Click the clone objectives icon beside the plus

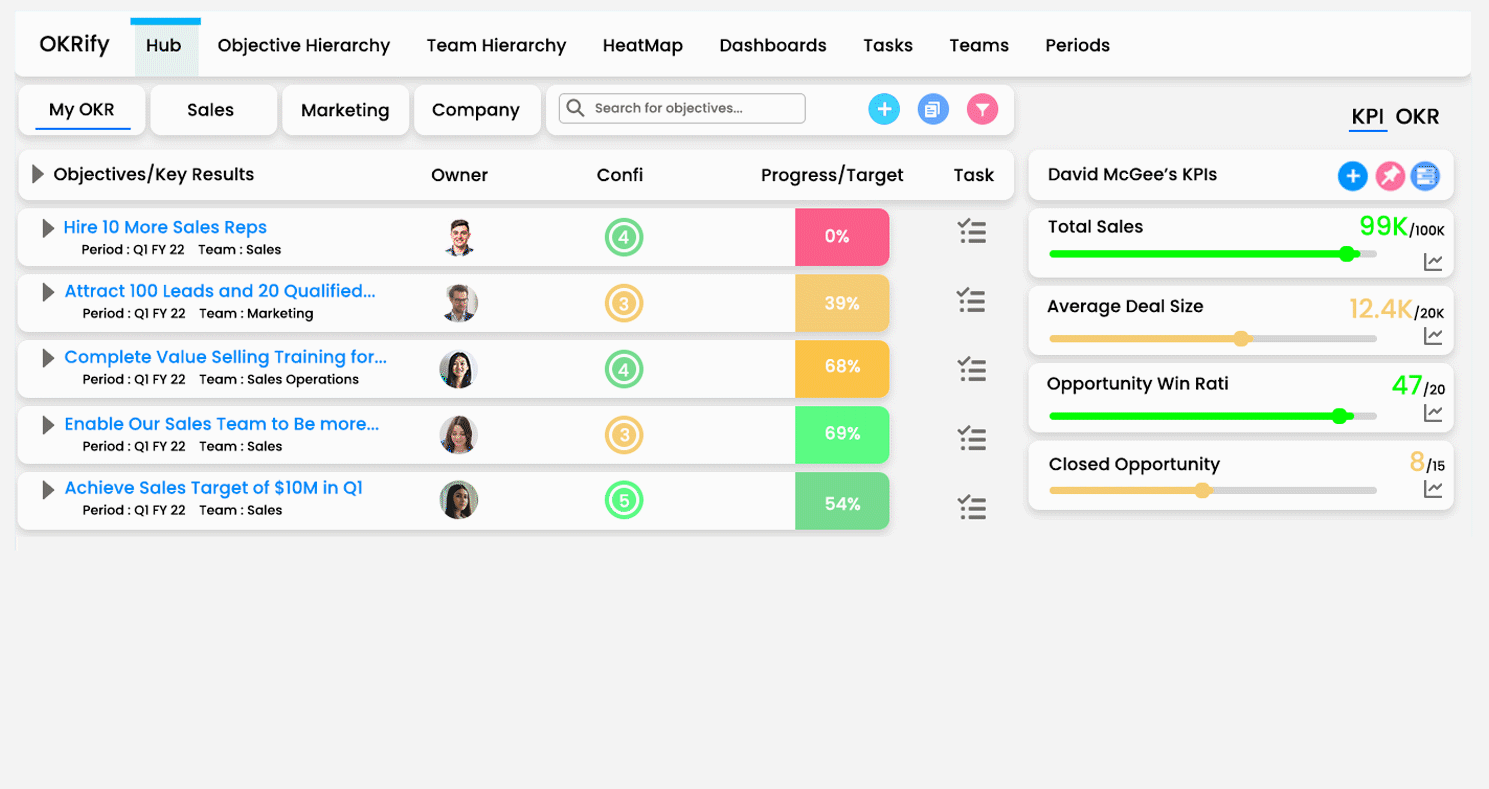[933, 108]
